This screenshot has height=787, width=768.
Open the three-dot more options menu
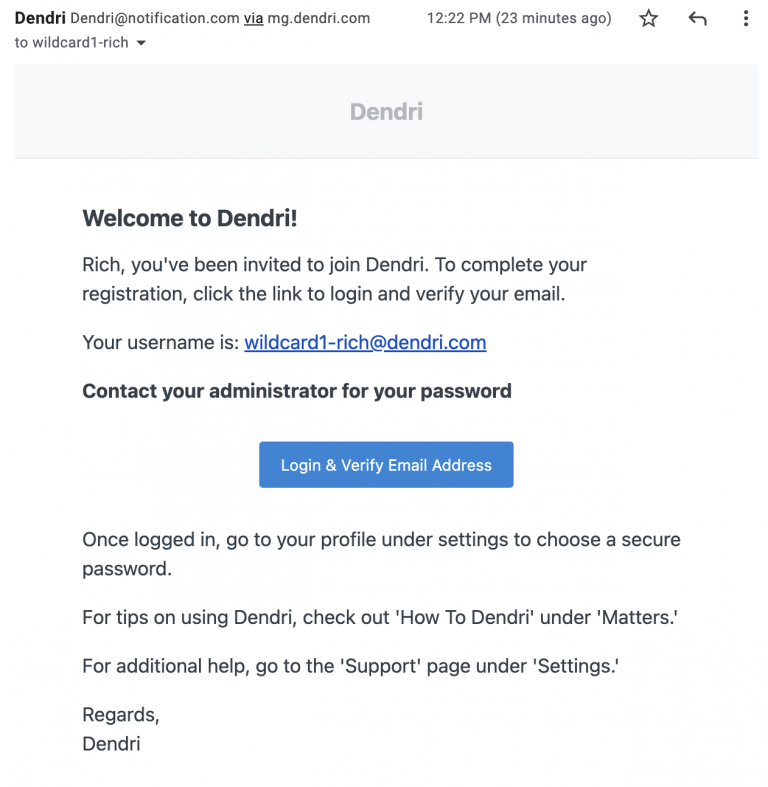(746, 19)
